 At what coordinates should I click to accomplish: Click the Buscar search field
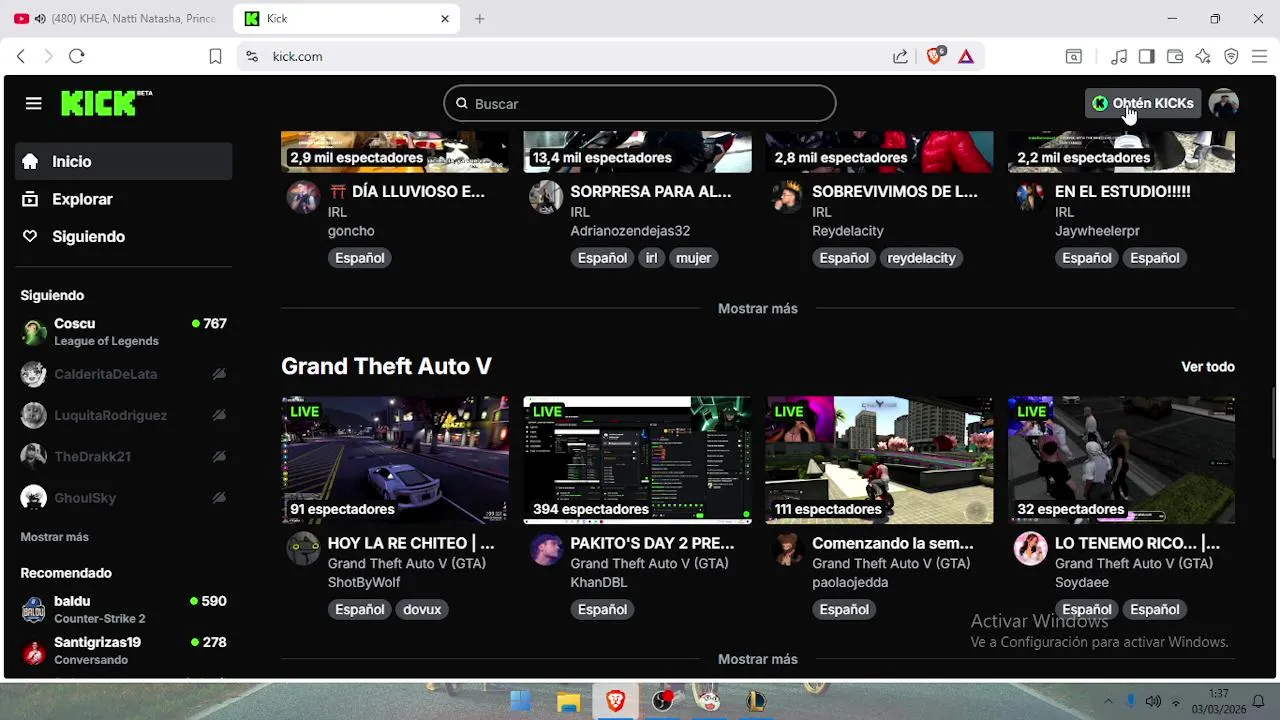640,103
